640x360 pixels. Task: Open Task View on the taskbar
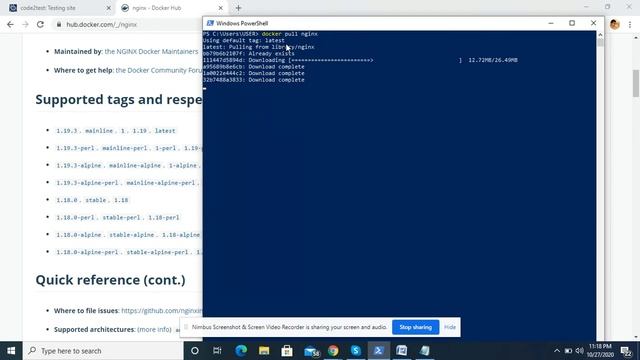217,351
